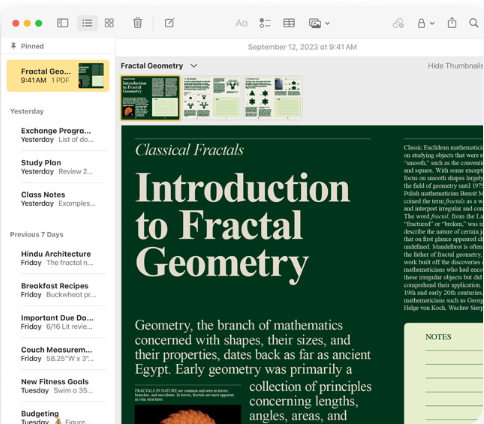Insert a checklist
This screenshot has width=484, height=424.
pos(265,23)
